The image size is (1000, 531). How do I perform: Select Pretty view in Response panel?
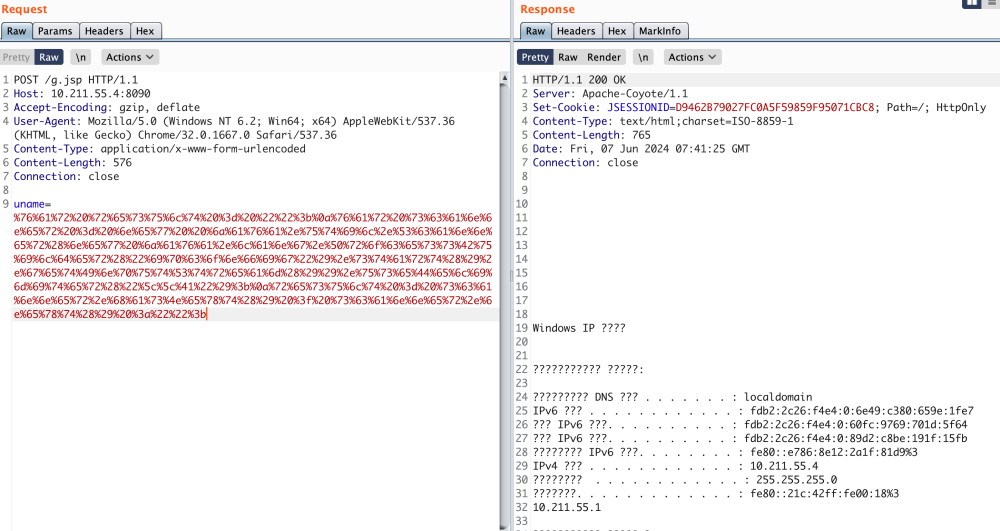tap(535, 57)
